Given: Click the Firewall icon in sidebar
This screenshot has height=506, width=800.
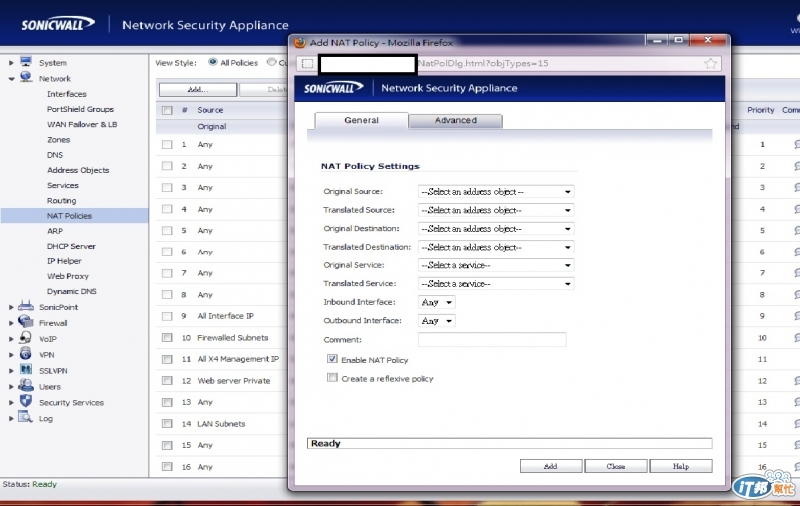Looking at the screenshot, I should click(x=26, y=322).
